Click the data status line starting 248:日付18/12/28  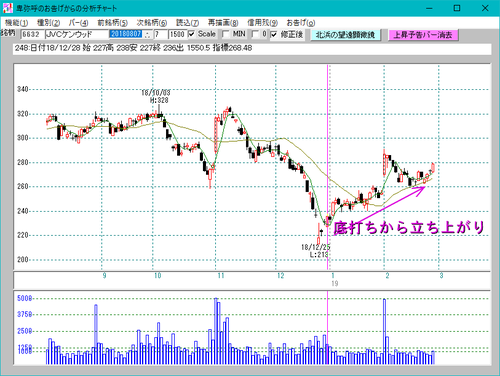click(x=252, y=48)
